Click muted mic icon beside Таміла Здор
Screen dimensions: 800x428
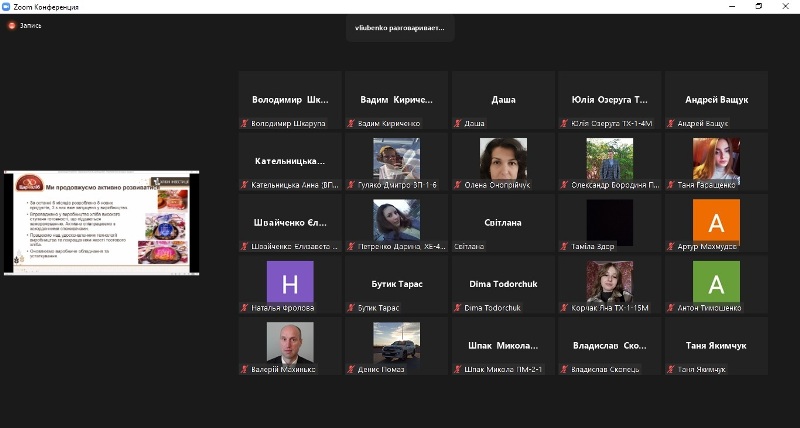click(564, 246)
